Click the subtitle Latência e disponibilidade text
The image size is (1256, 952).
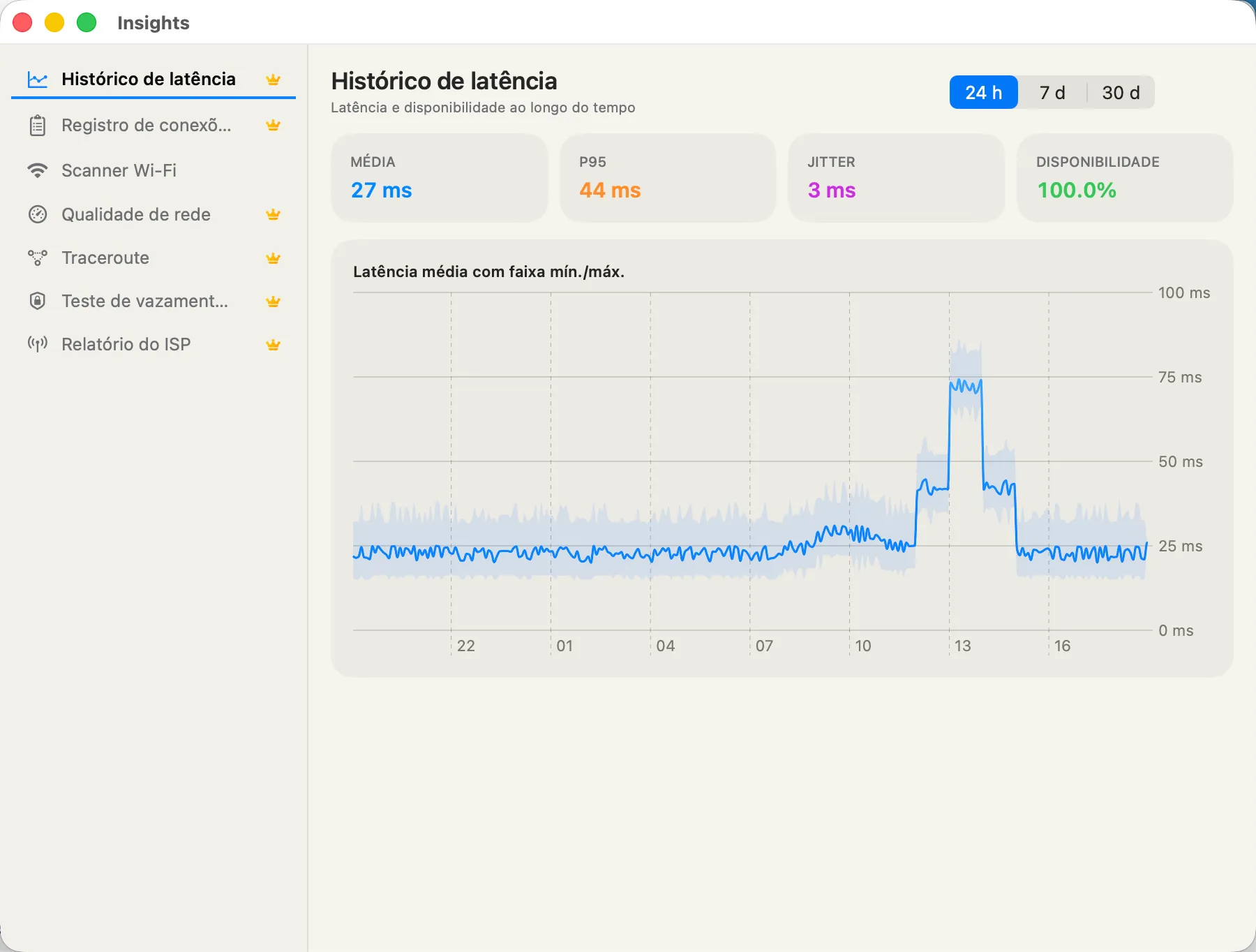[483, 107]
